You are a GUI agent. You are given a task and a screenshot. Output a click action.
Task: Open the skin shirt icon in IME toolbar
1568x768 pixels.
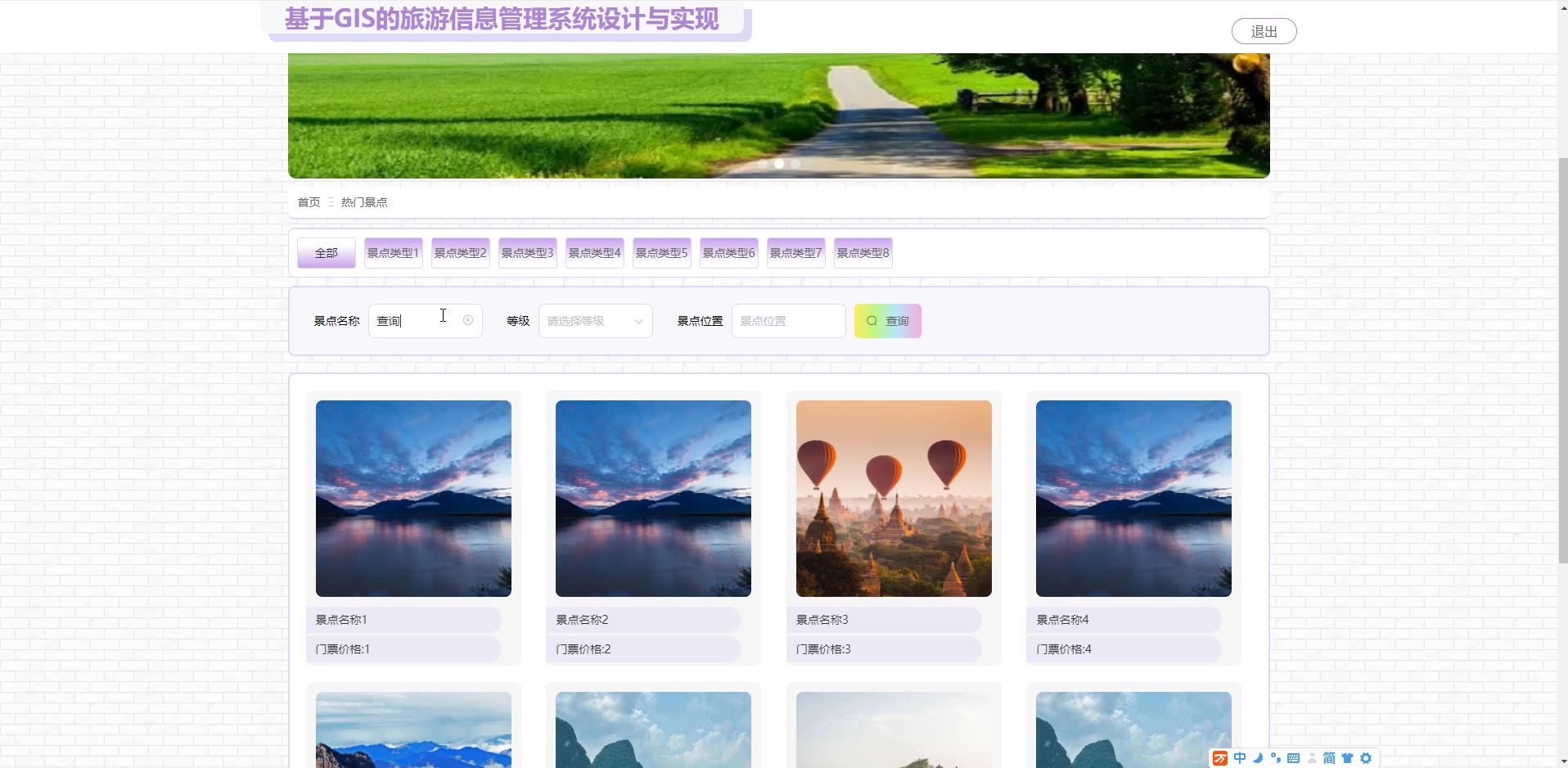coord(1347,758)
